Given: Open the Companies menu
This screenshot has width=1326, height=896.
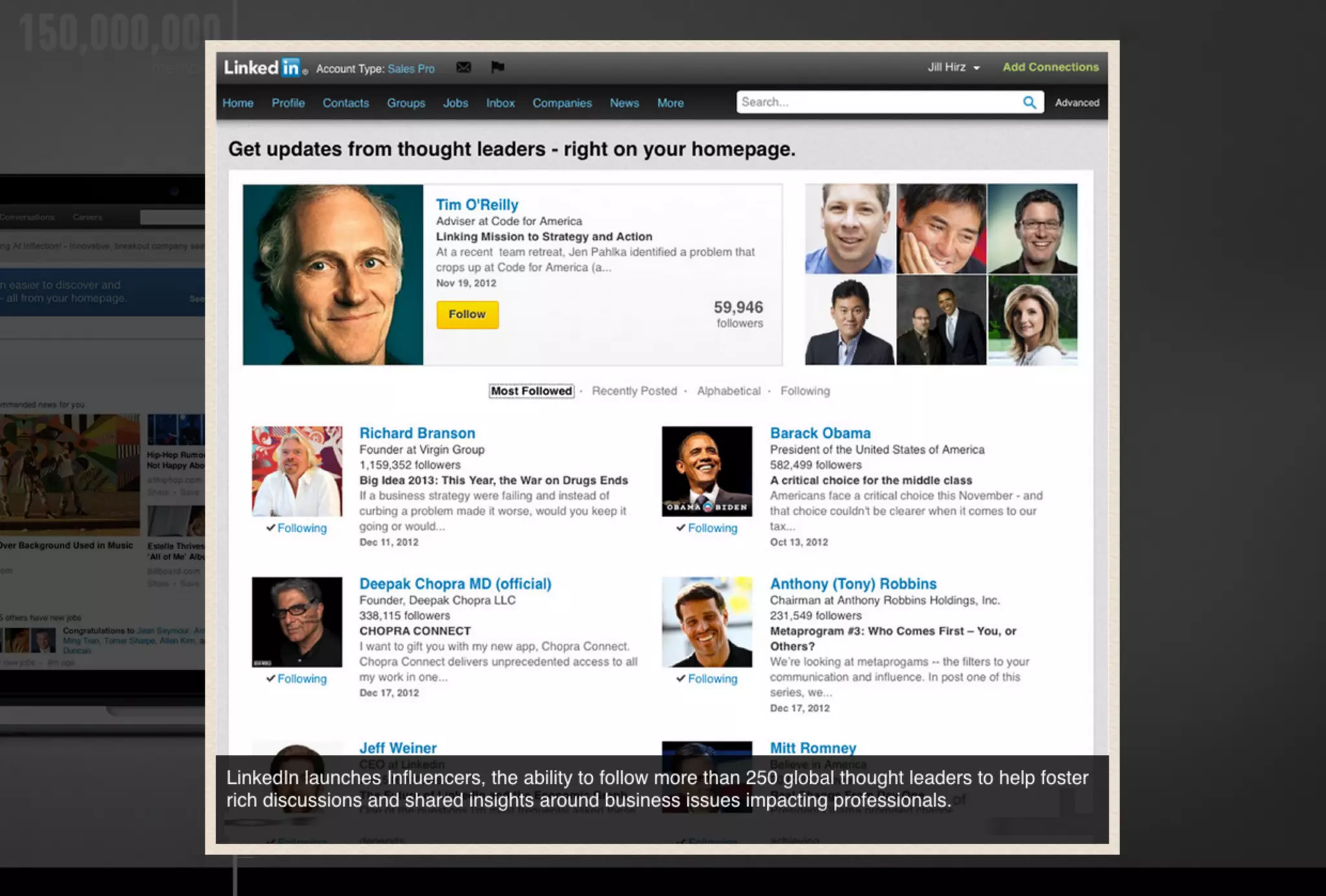Looking at the screenshot, I should pyautogui.click(x=562, y=103).
